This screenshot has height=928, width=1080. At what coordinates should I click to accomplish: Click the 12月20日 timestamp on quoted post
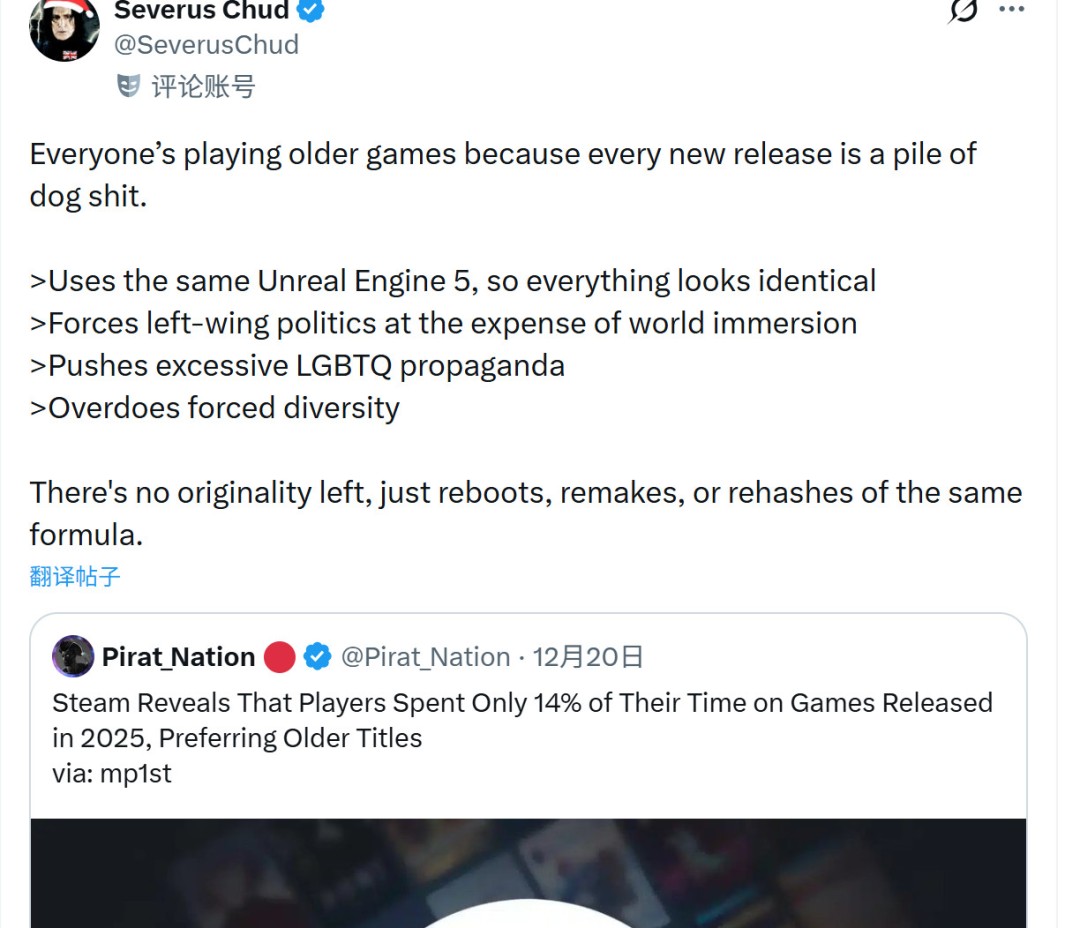click(588, 657)
